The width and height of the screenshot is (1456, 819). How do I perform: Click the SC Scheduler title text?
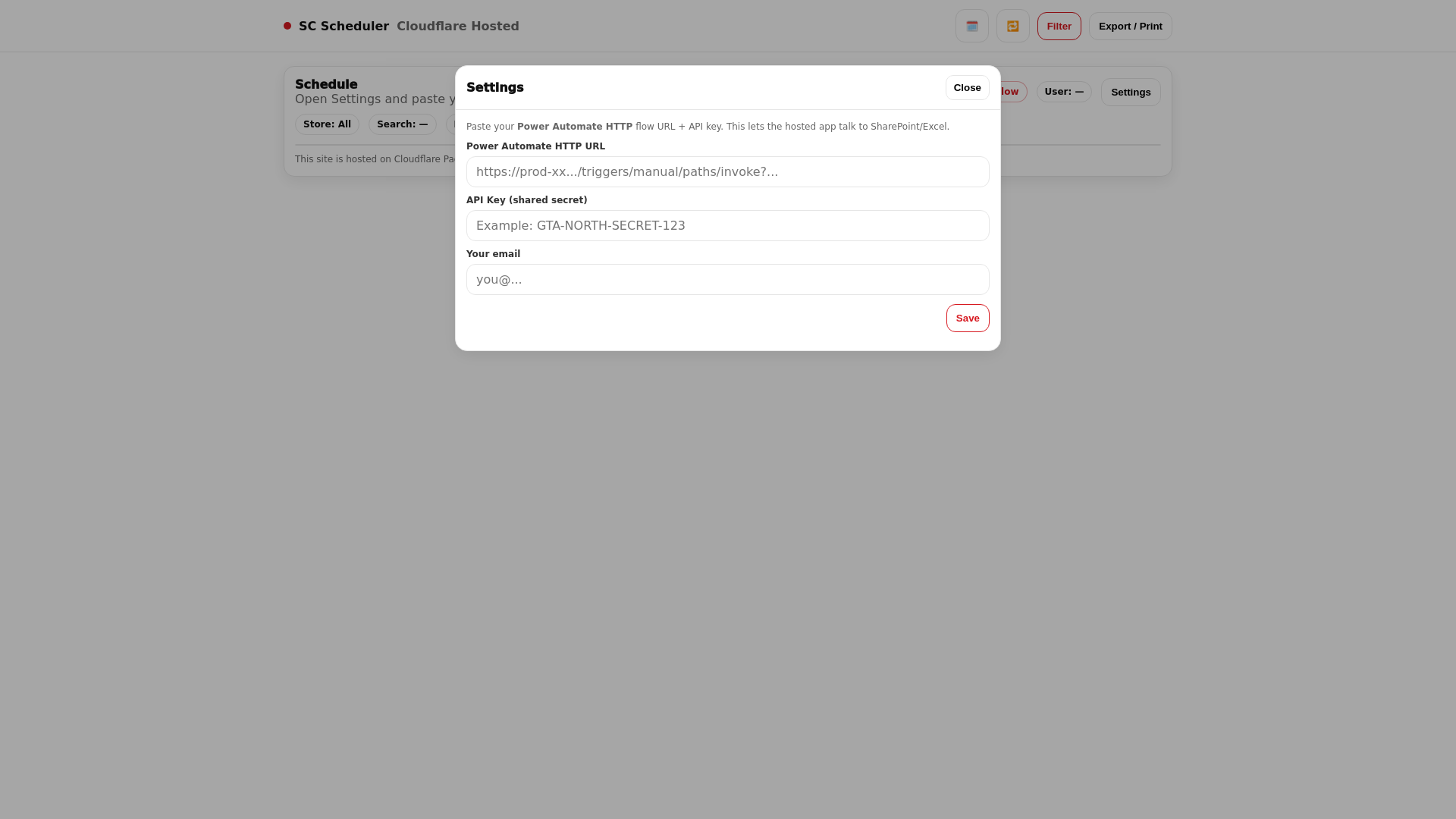click(x=344, y=26)
